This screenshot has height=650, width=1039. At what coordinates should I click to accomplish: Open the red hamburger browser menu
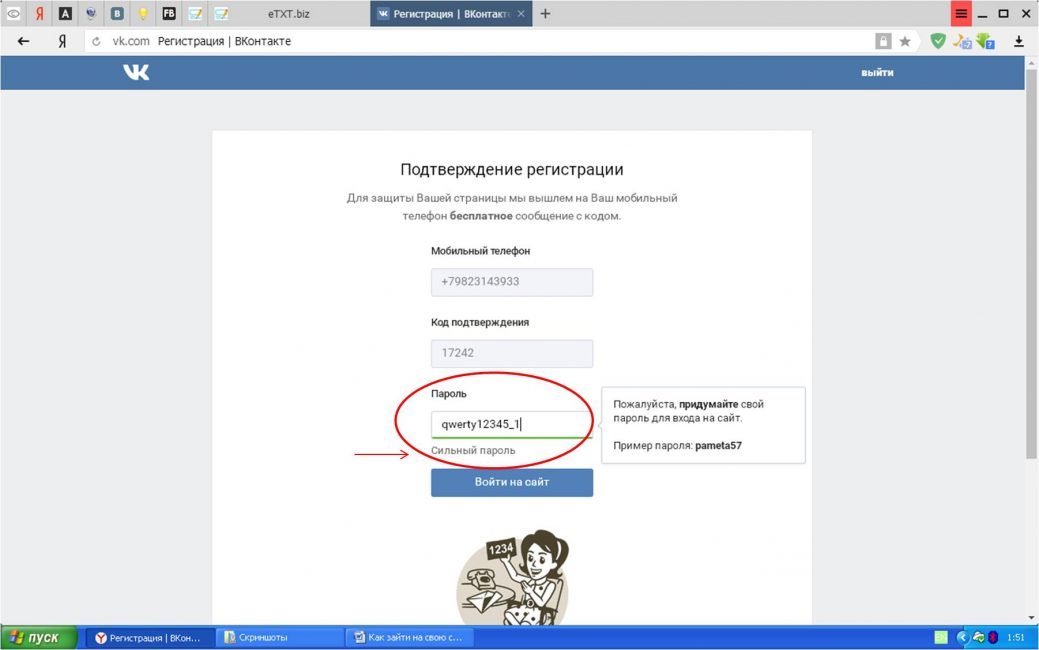tap(961, 13)
